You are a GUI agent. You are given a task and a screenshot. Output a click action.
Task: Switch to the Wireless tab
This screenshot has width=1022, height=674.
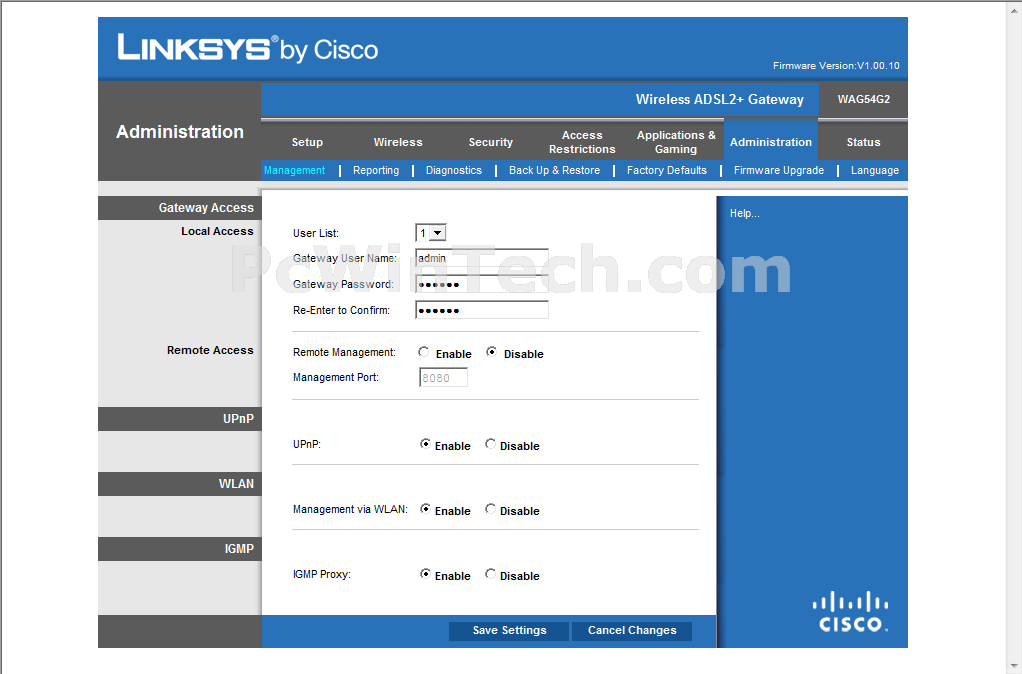pos(398,142)
